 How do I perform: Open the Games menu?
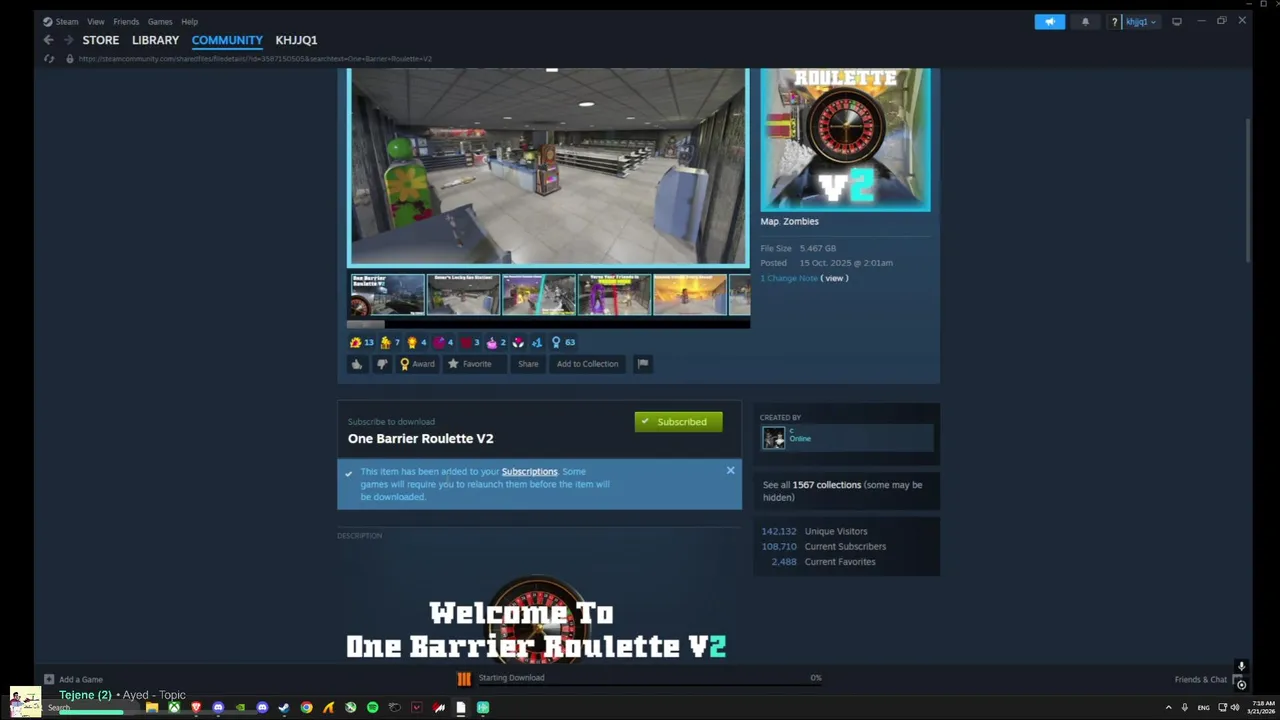coord(160,21)
